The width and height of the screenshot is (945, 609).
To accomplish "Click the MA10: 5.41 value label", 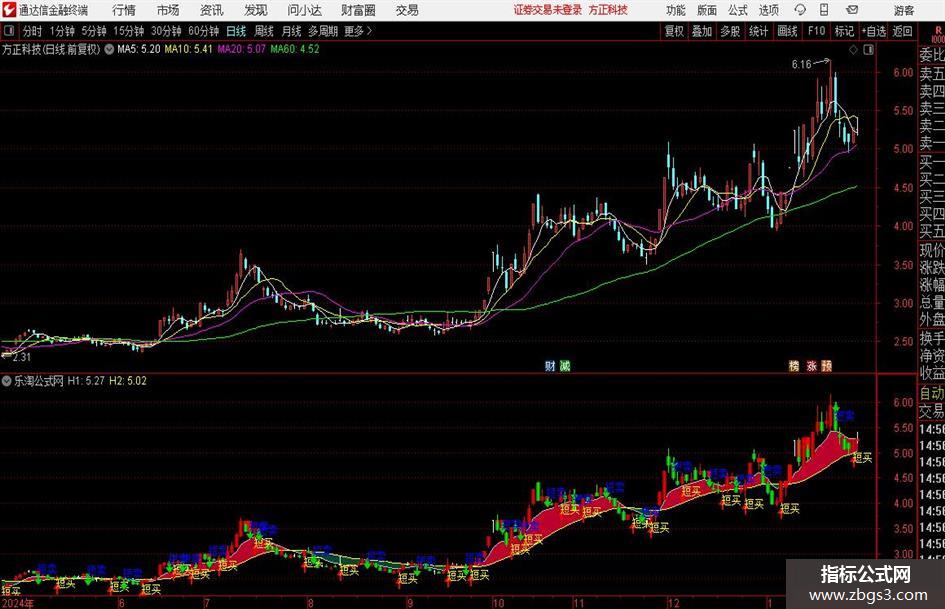I will coord(188,49).
